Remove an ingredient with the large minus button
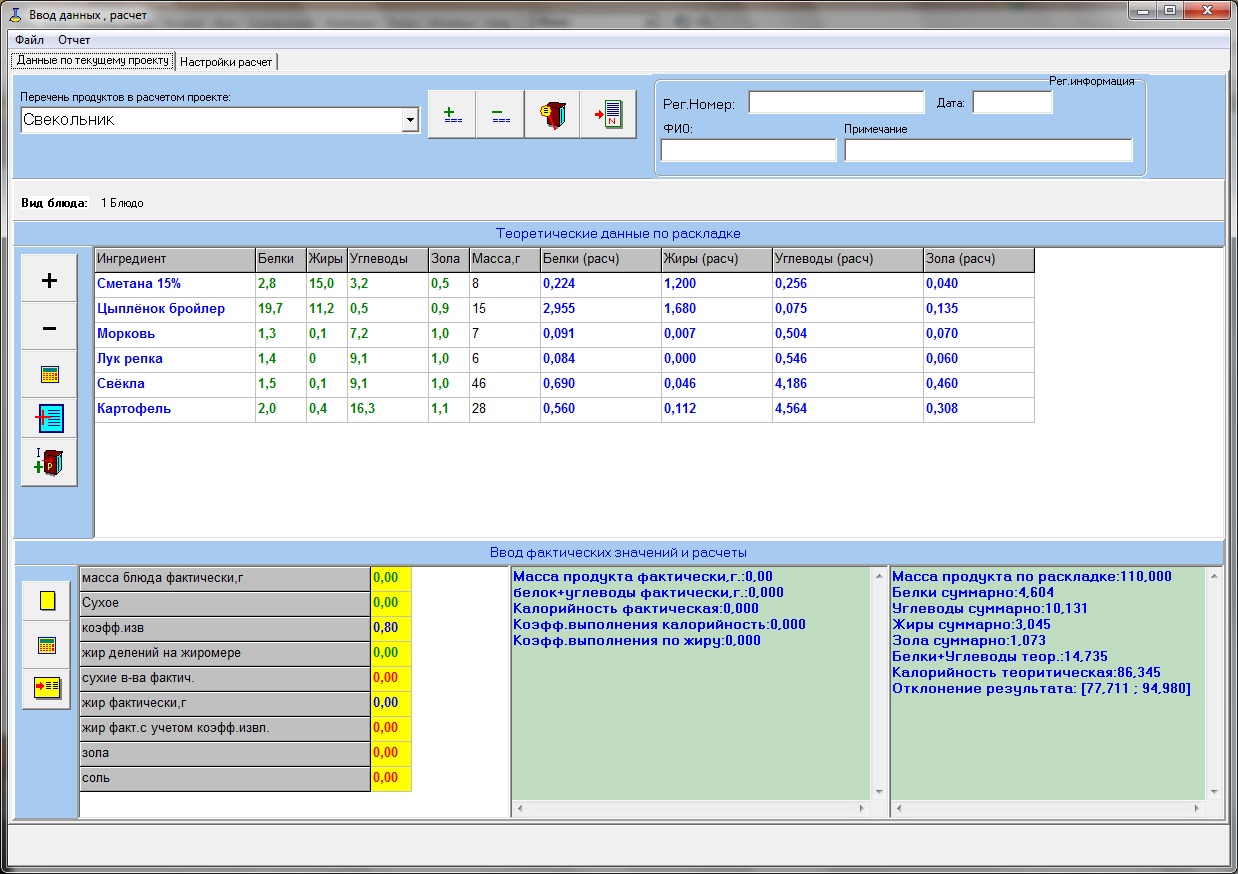This screenshot has height=874, width=1238. click(x=49, y=328)
